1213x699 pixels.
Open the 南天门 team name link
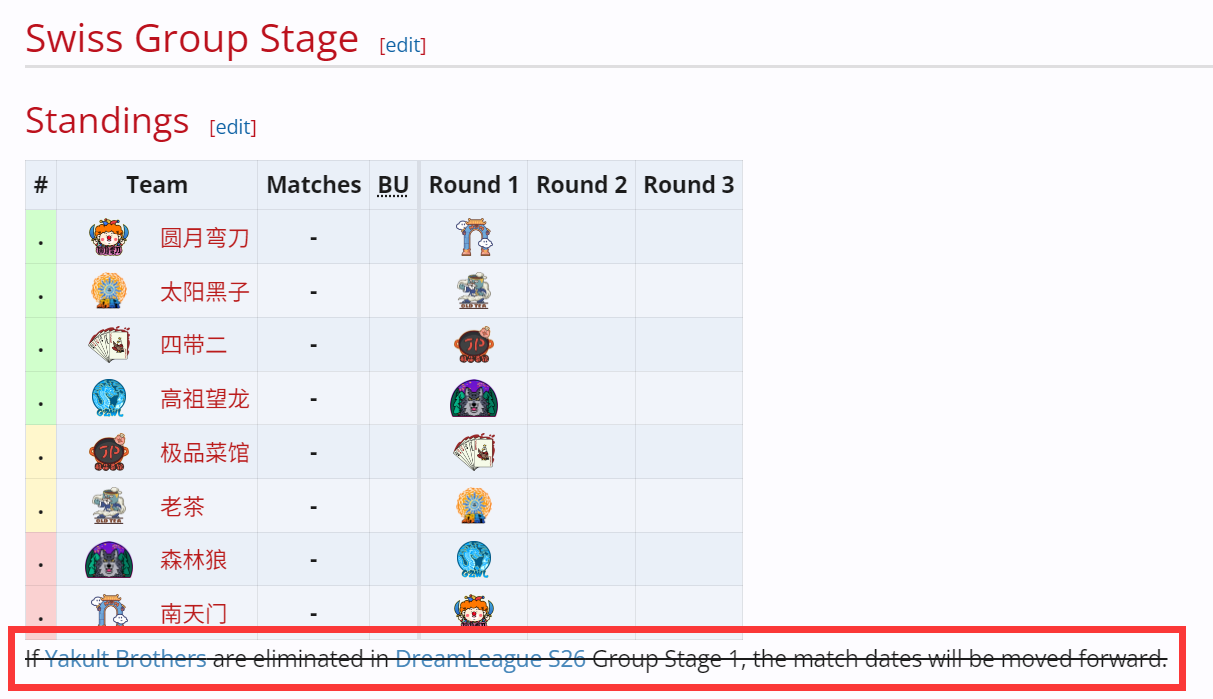(193, 613)
